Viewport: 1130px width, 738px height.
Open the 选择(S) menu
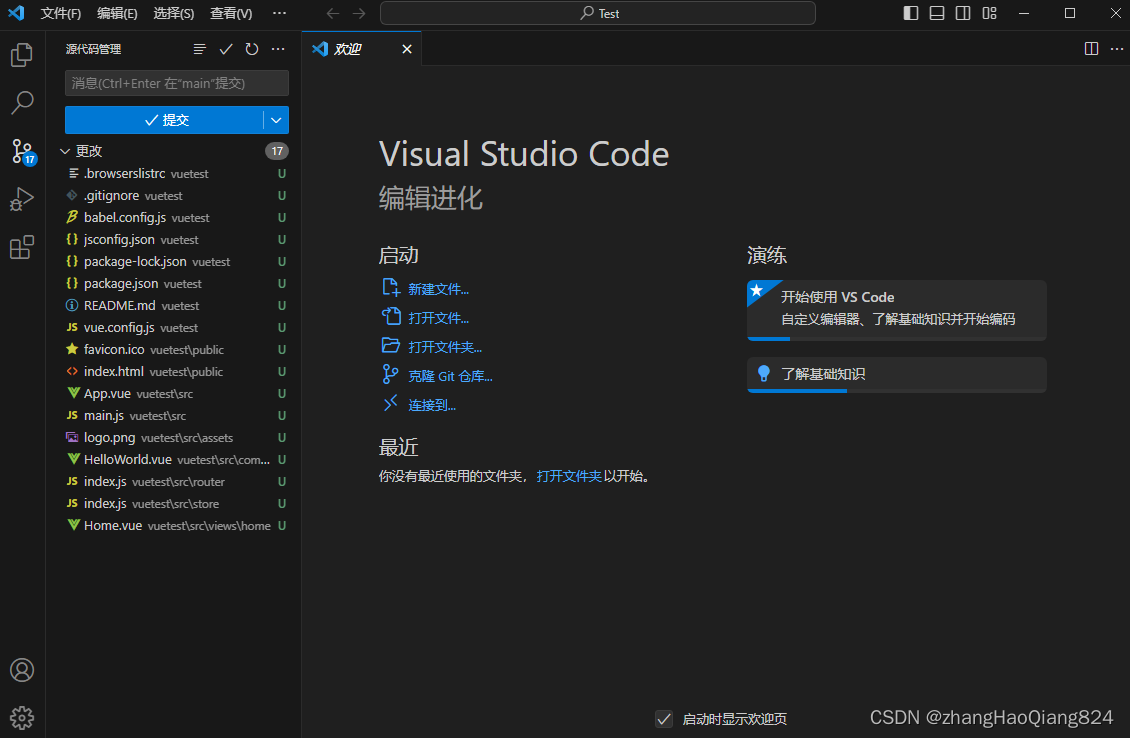point(174,14)
